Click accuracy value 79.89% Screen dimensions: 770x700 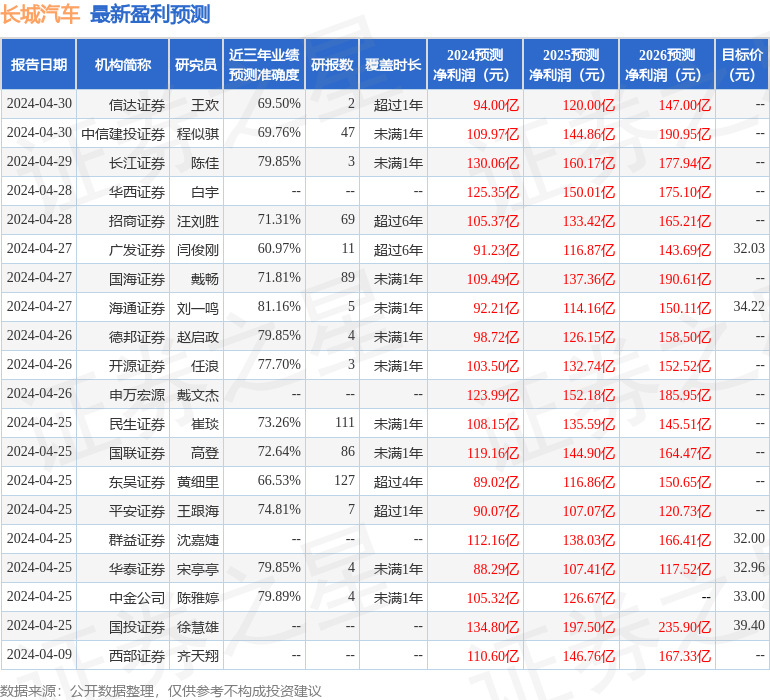pos(279,596)
